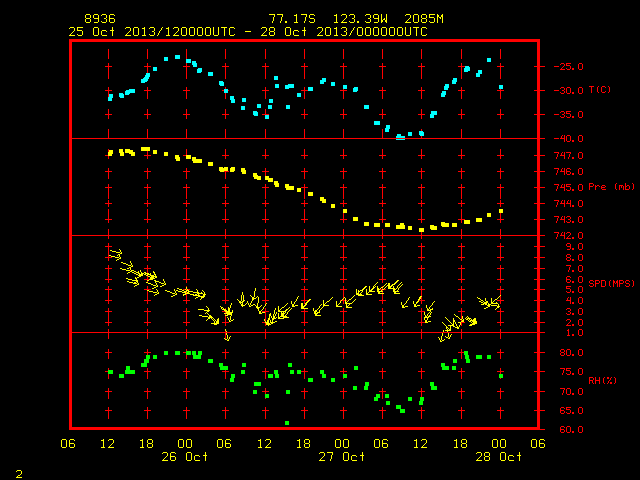Click the 26 Oct date label

184,456
